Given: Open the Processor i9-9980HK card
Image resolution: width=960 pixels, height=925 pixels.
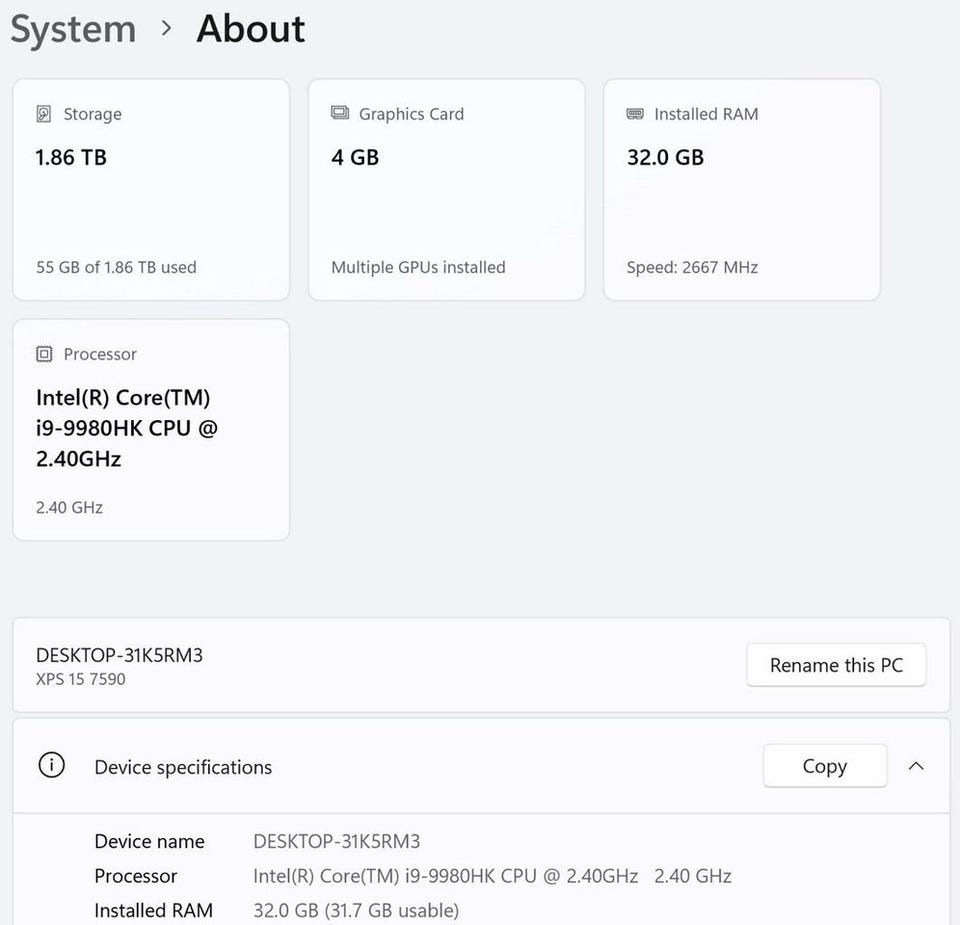Looking at the screenshot, I should [151, 430].
